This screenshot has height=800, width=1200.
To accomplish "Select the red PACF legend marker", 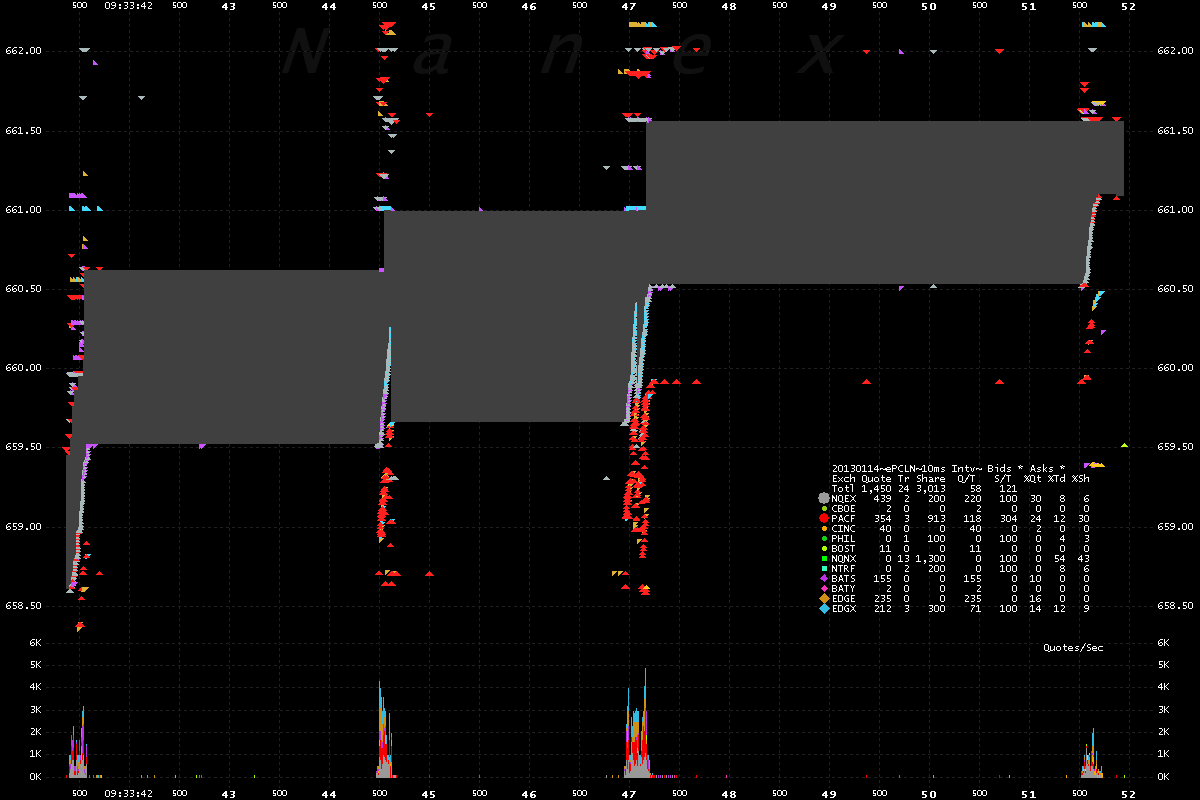I will point(824,518).
